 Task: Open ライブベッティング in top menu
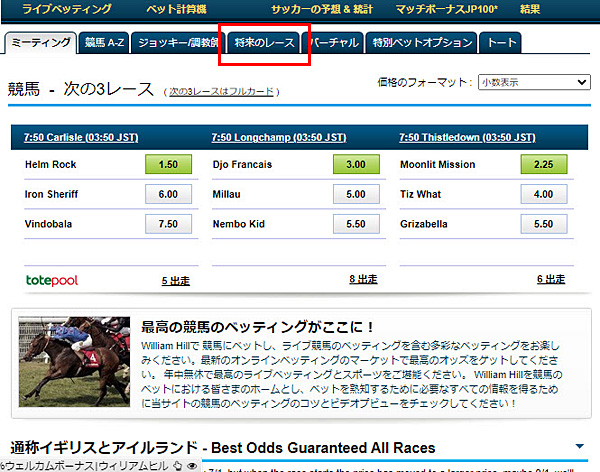click(x=67, y=9)
